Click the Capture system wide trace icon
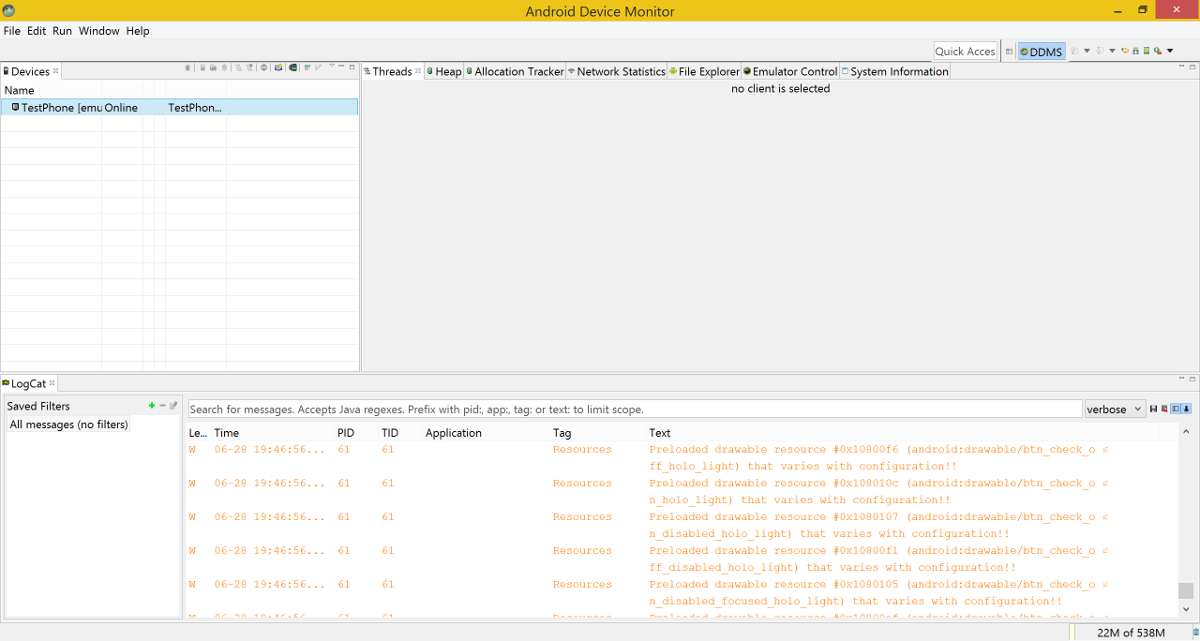 [307, 68]
